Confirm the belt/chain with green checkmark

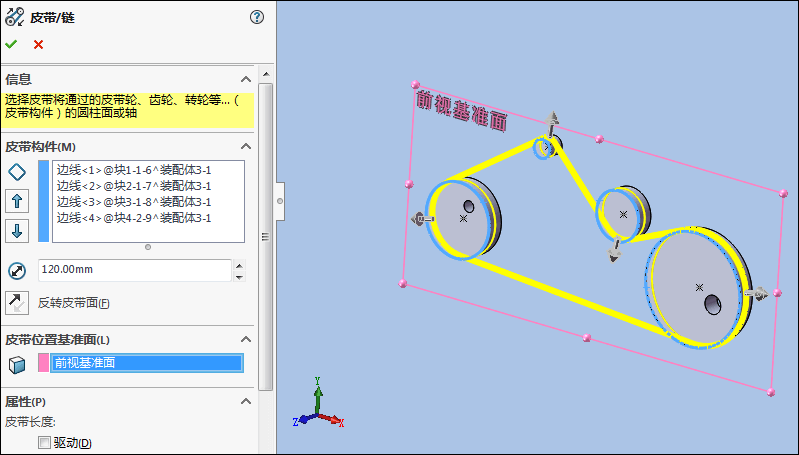[x=11, y=44]
